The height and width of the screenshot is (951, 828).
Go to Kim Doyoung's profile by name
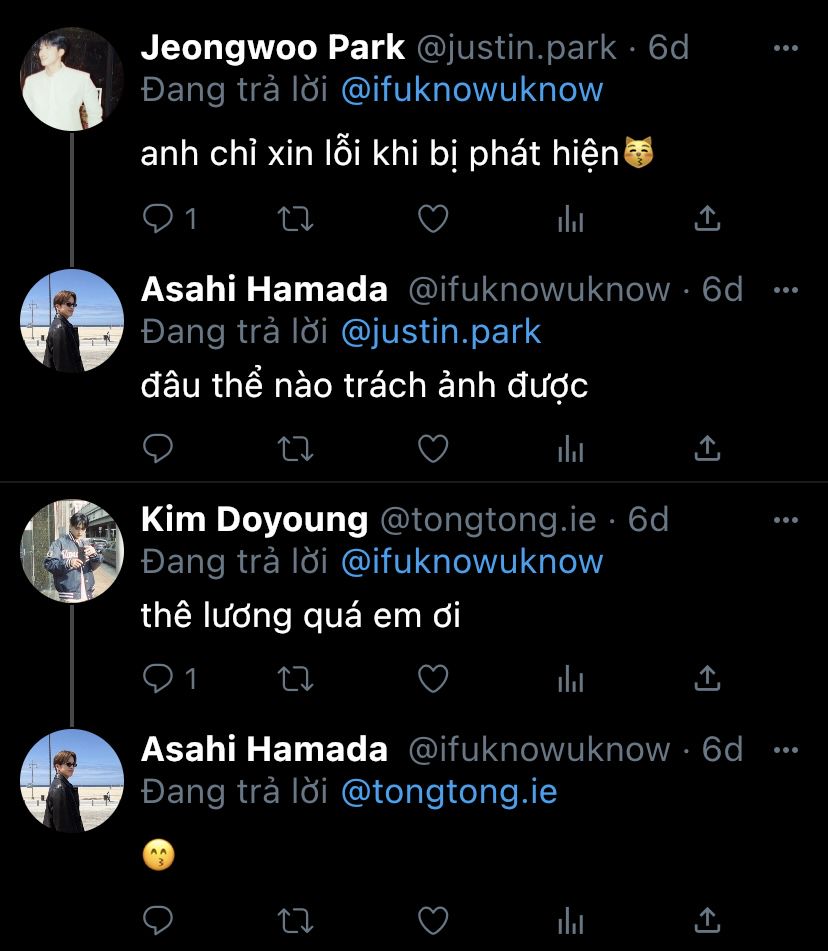254,520
